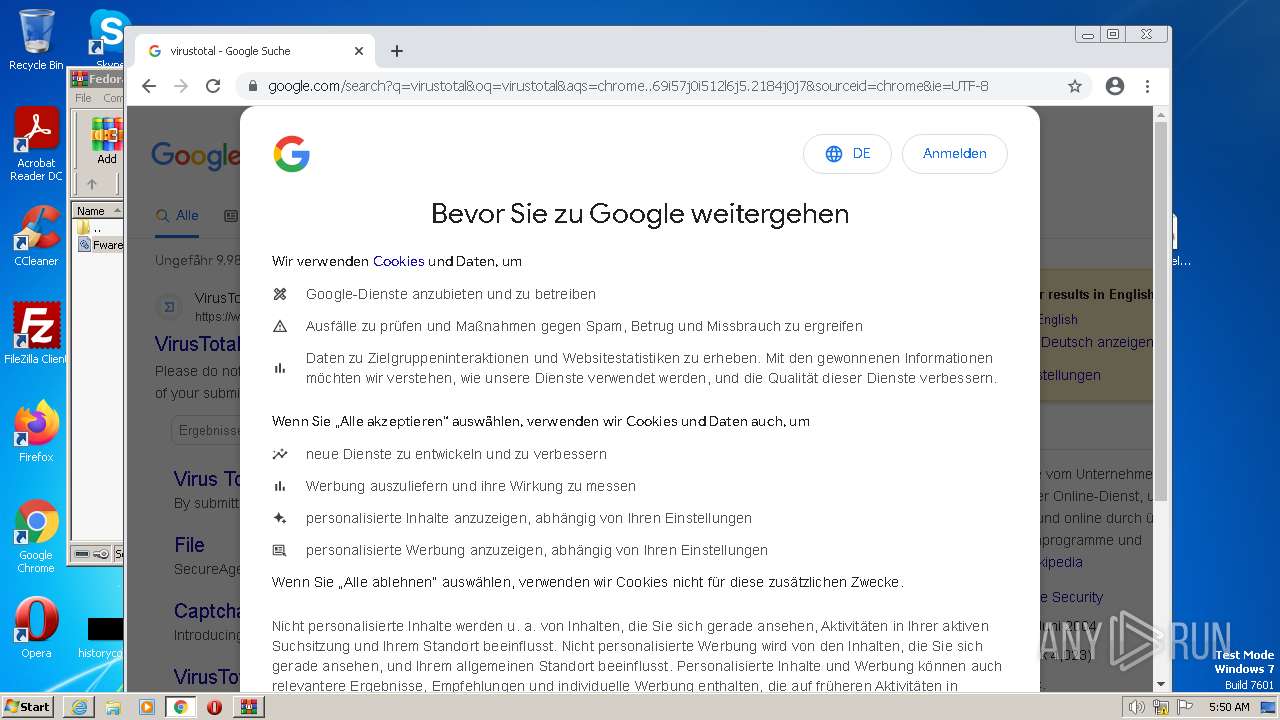Open Opera desktop shortcut
The image size is (1280, 720).
pyautogui.click(x=36, y=628)
